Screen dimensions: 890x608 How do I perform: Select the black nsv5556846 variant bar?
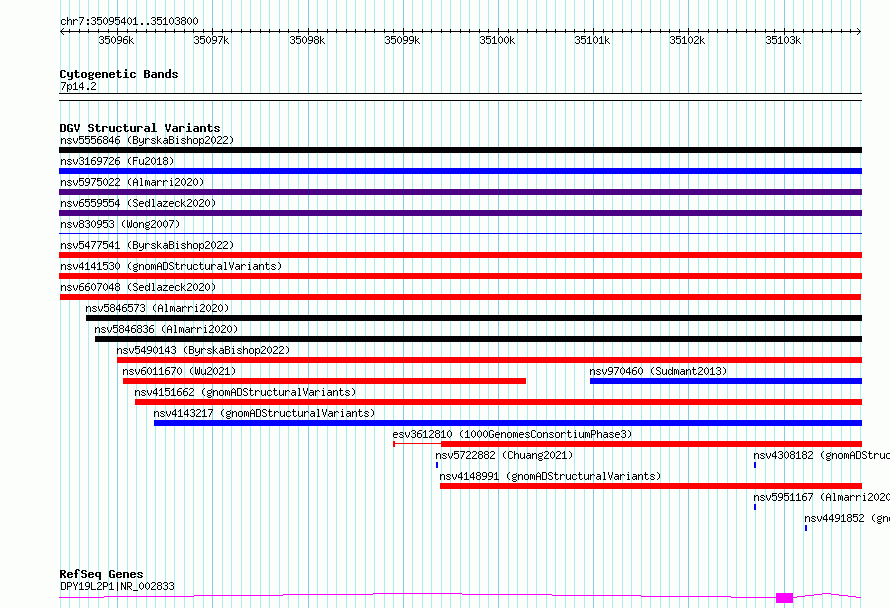(x=460, y=150)
